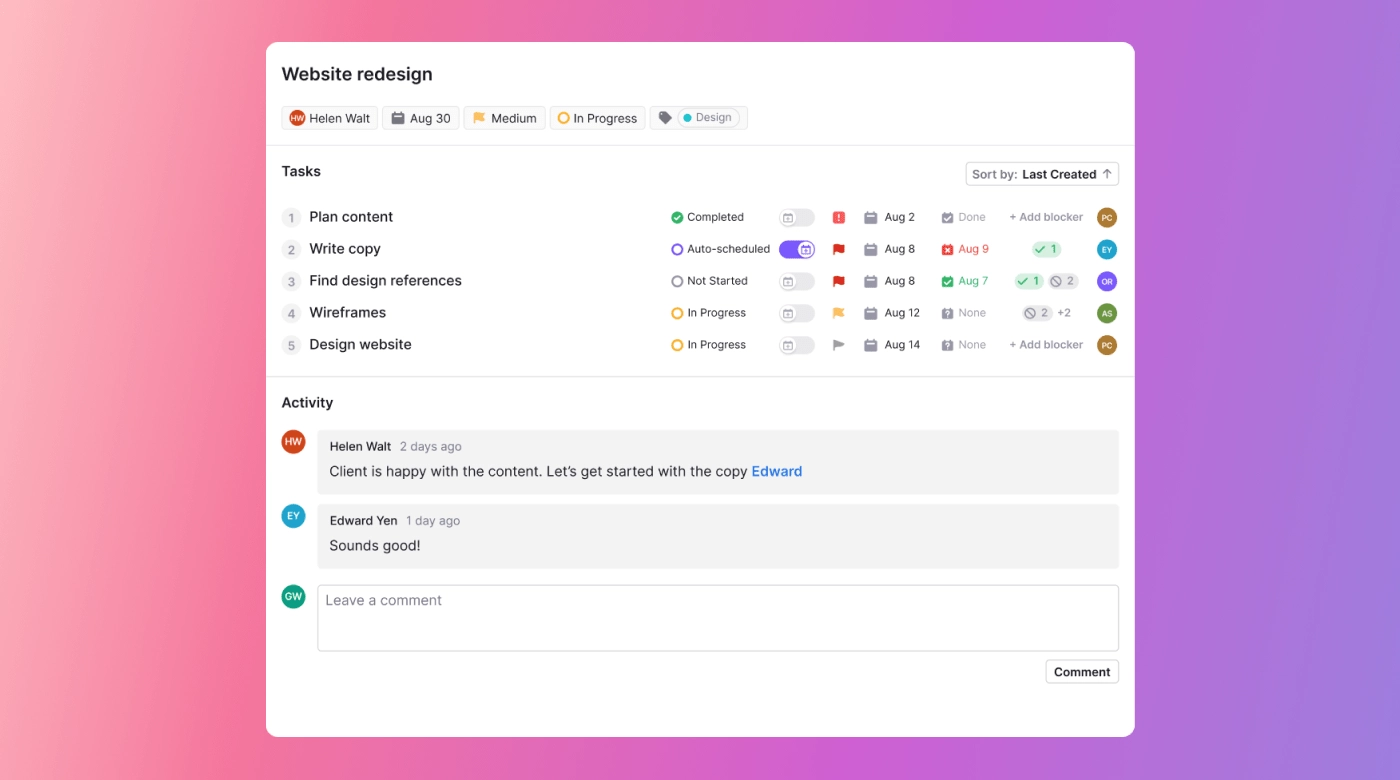Enable auto-schedule toggle for Plan content
The height and width of the screenshot is (780, 1400).
[x=797, y=217]
